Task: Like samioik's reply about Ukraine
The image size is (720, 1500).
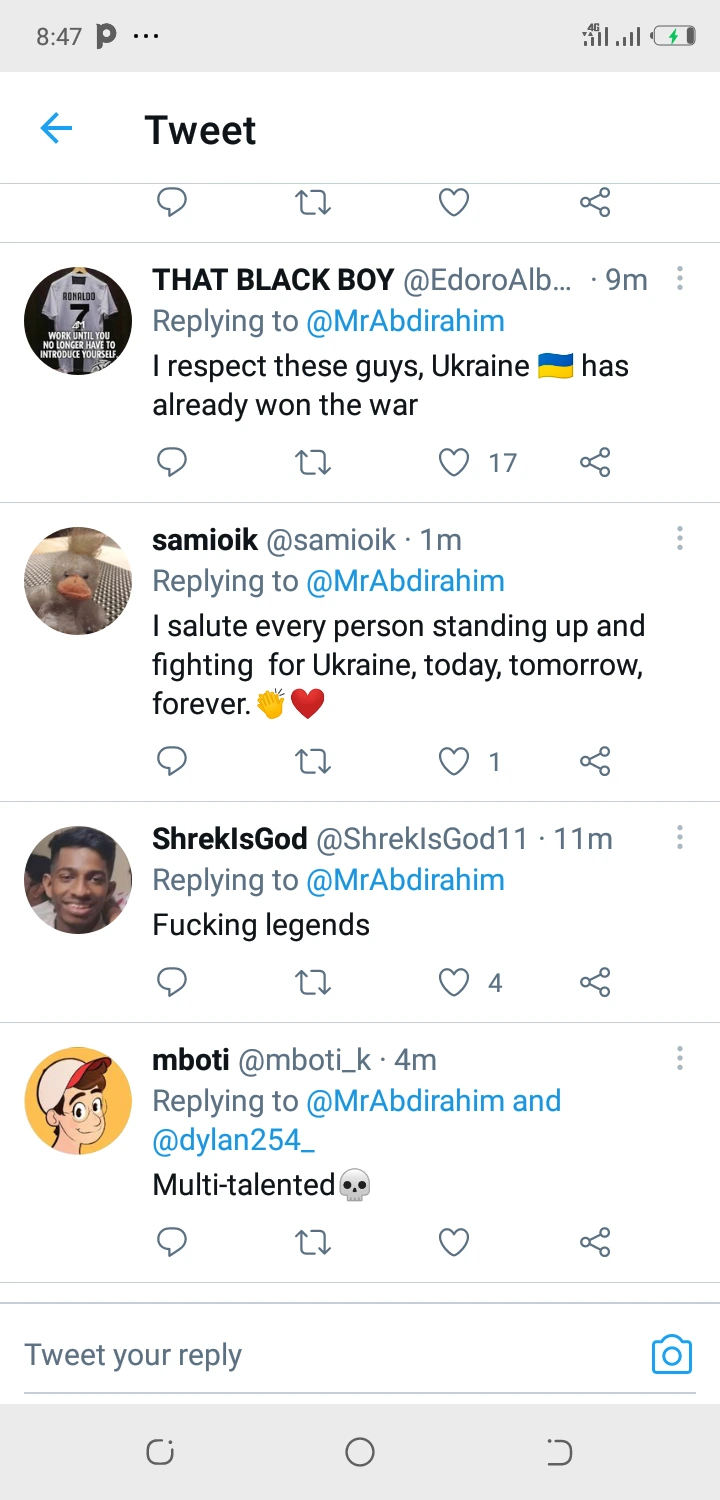Action: pos(454,762)
